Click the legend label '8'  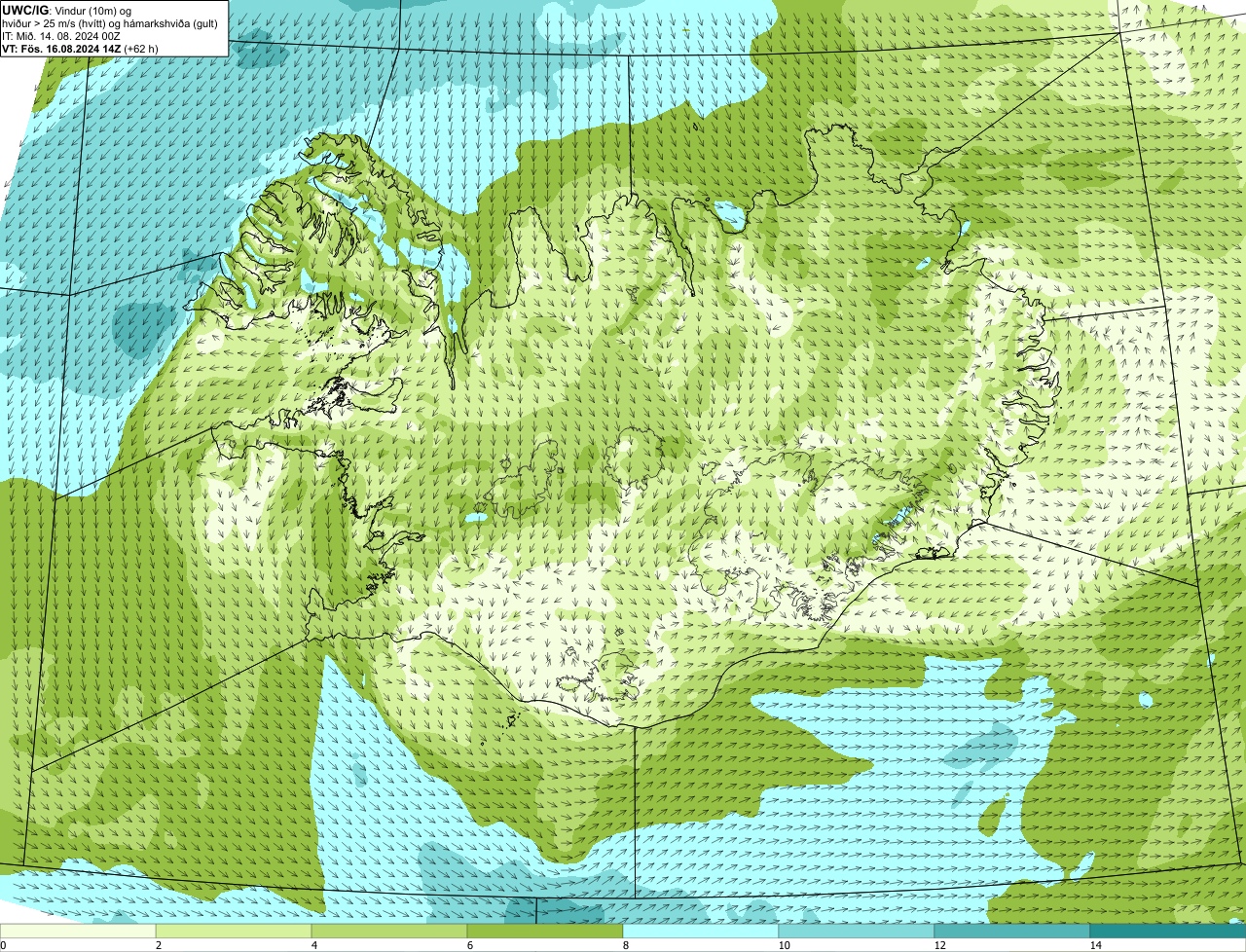tap(624, 945)
